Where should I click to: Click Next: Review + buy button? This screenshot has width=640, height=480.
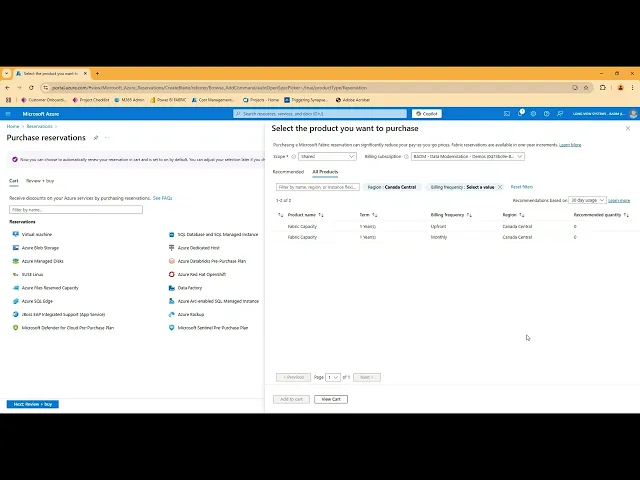pos(33,404)
